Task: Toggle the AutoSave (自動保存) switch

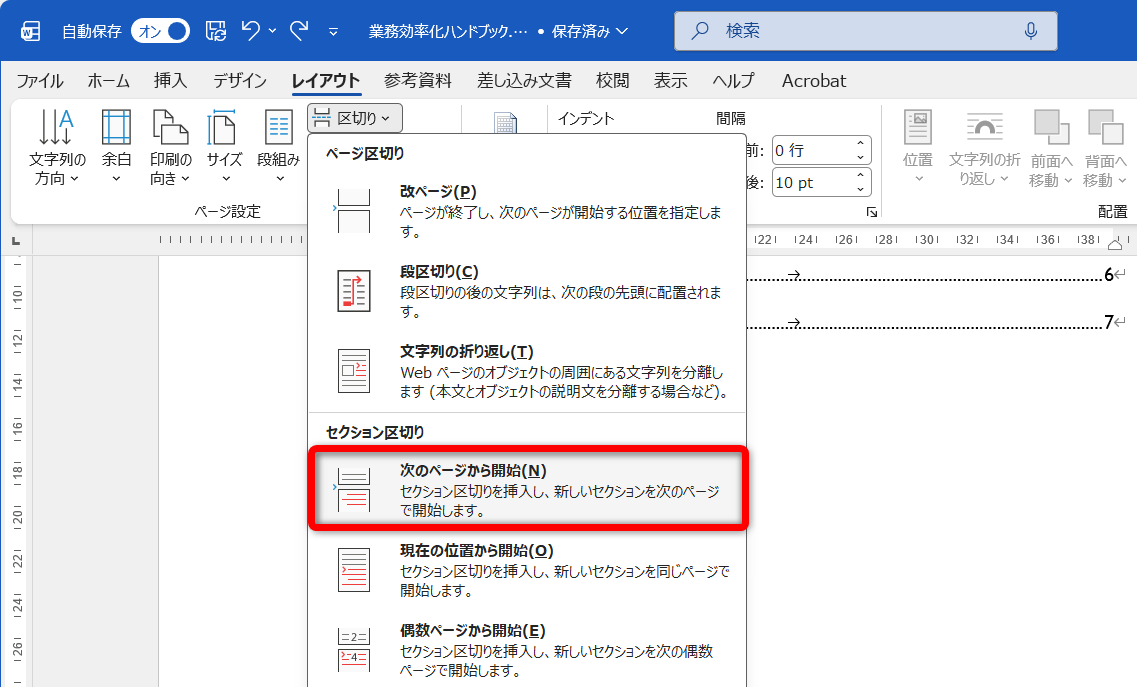Action: tap(160, 31)
